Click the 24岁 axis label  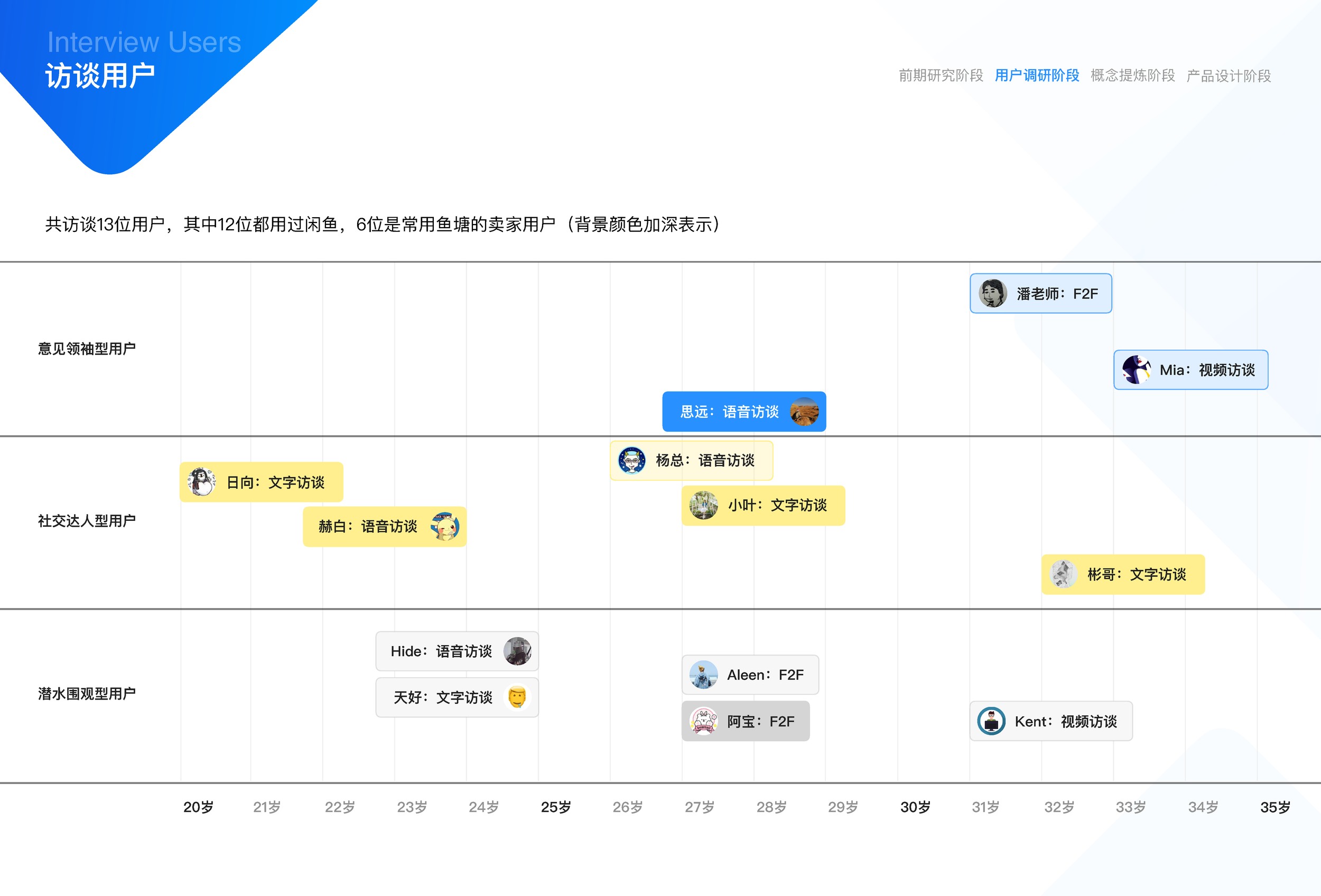(483, 807)
